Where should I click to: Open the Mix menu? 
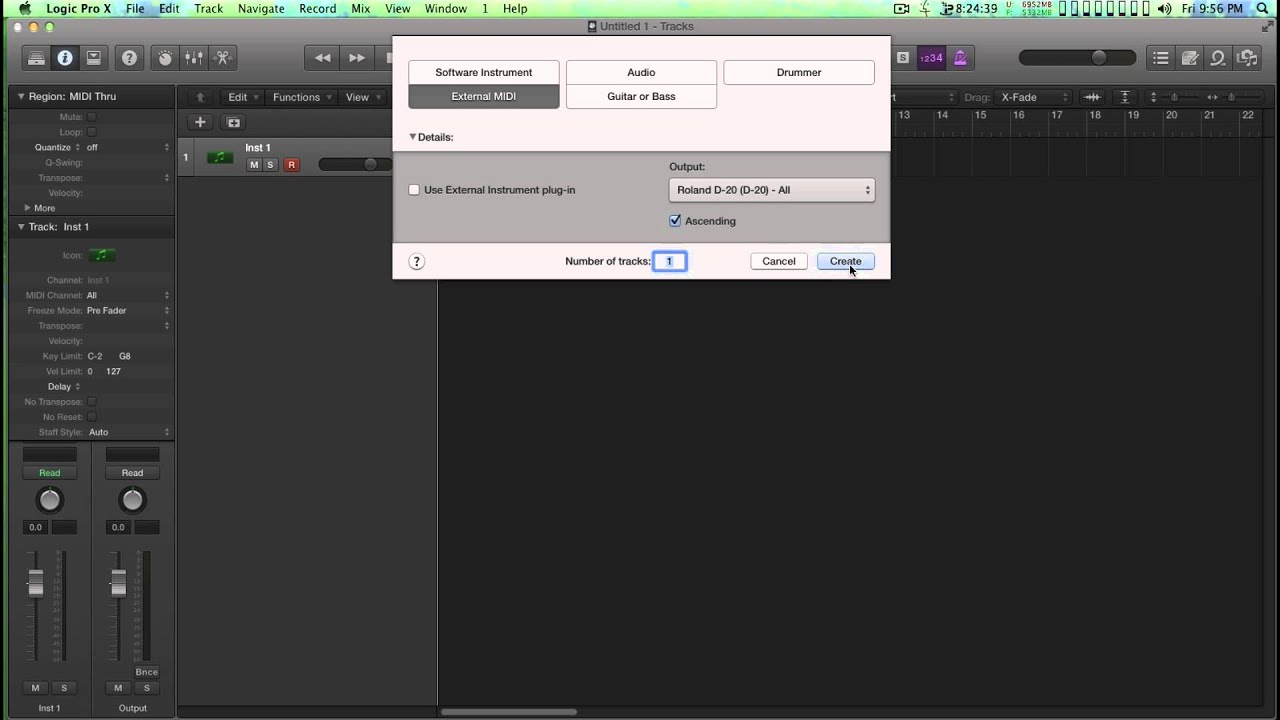coord(361,8)
